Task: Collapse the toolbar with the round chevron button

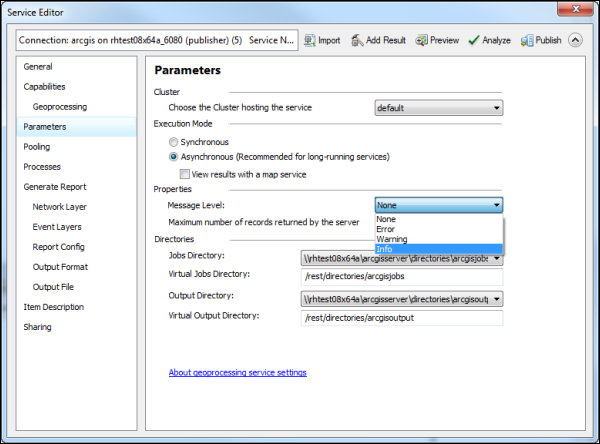Action: click(575, 40)
